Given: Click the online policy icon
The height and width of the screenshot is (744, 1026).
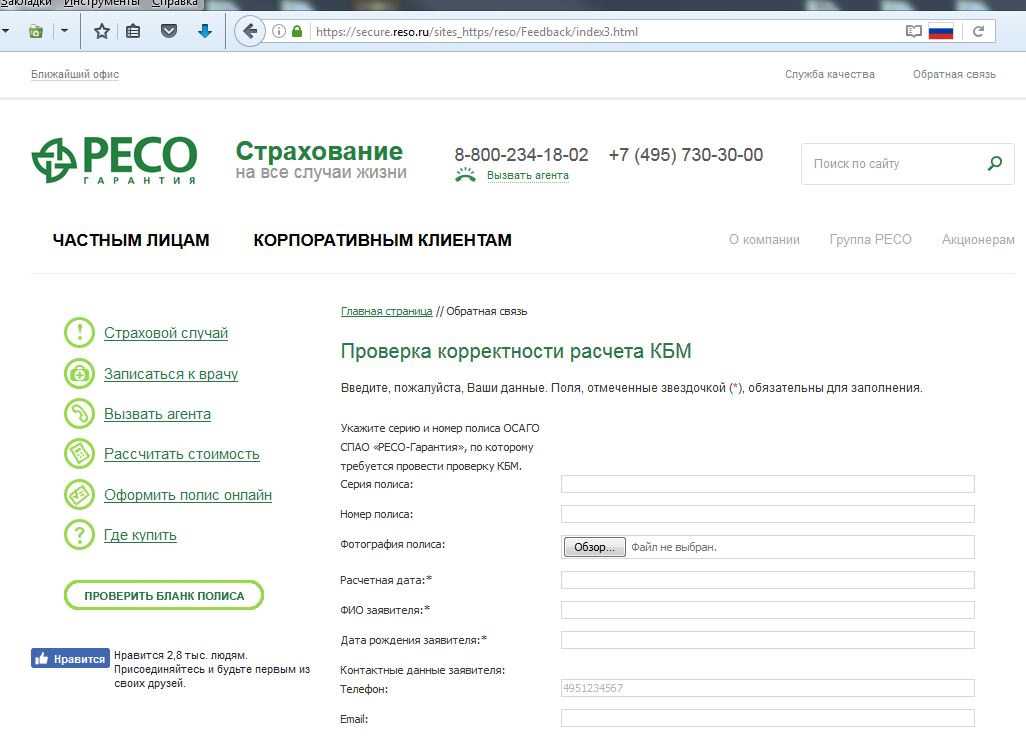Looking at the screenshot, I should click(79, 495).
